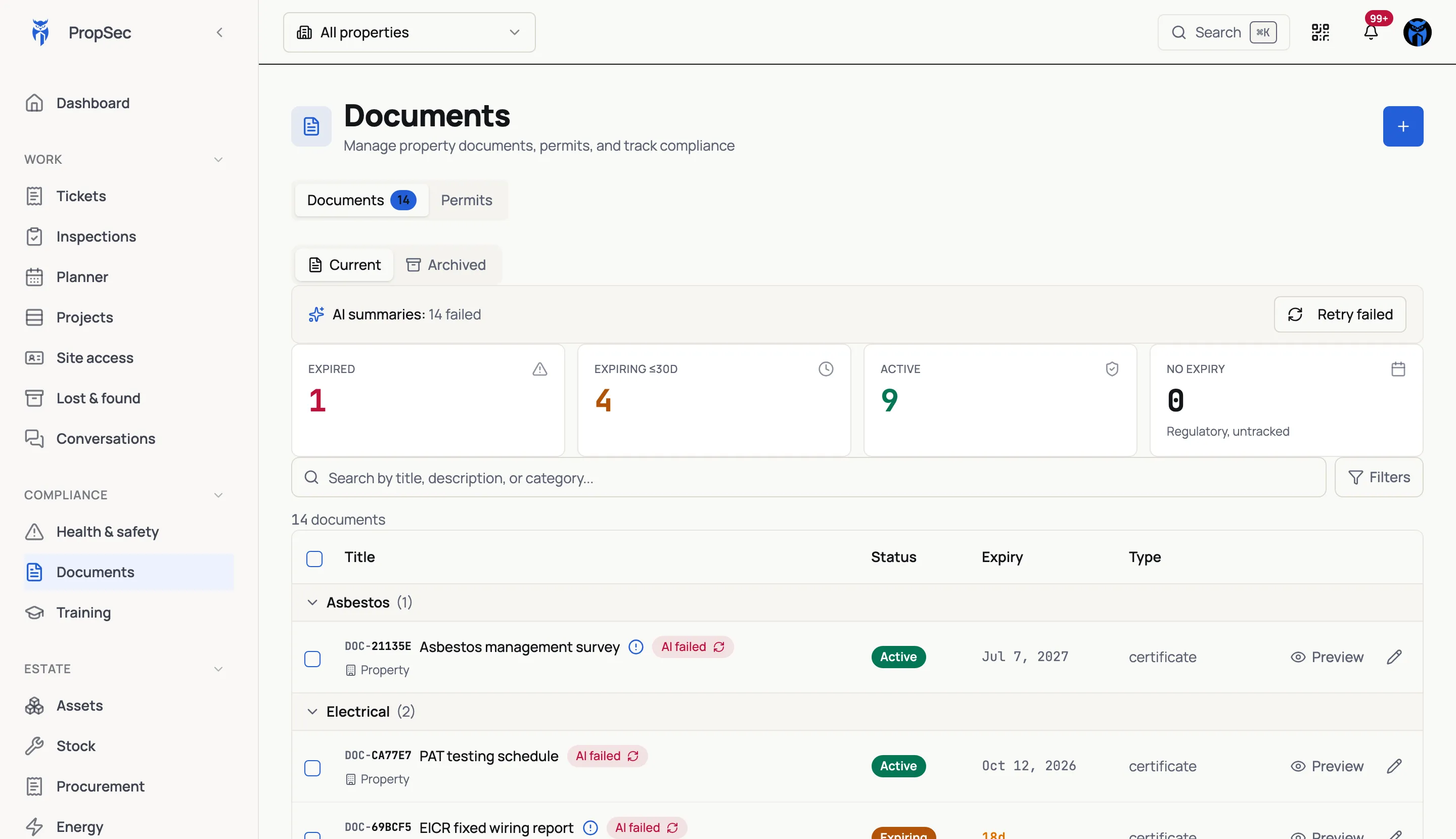The width and height of the screenshot is (1456, 839).
Task: Select the Documents item in sidebar
Action: click(129, 572)
